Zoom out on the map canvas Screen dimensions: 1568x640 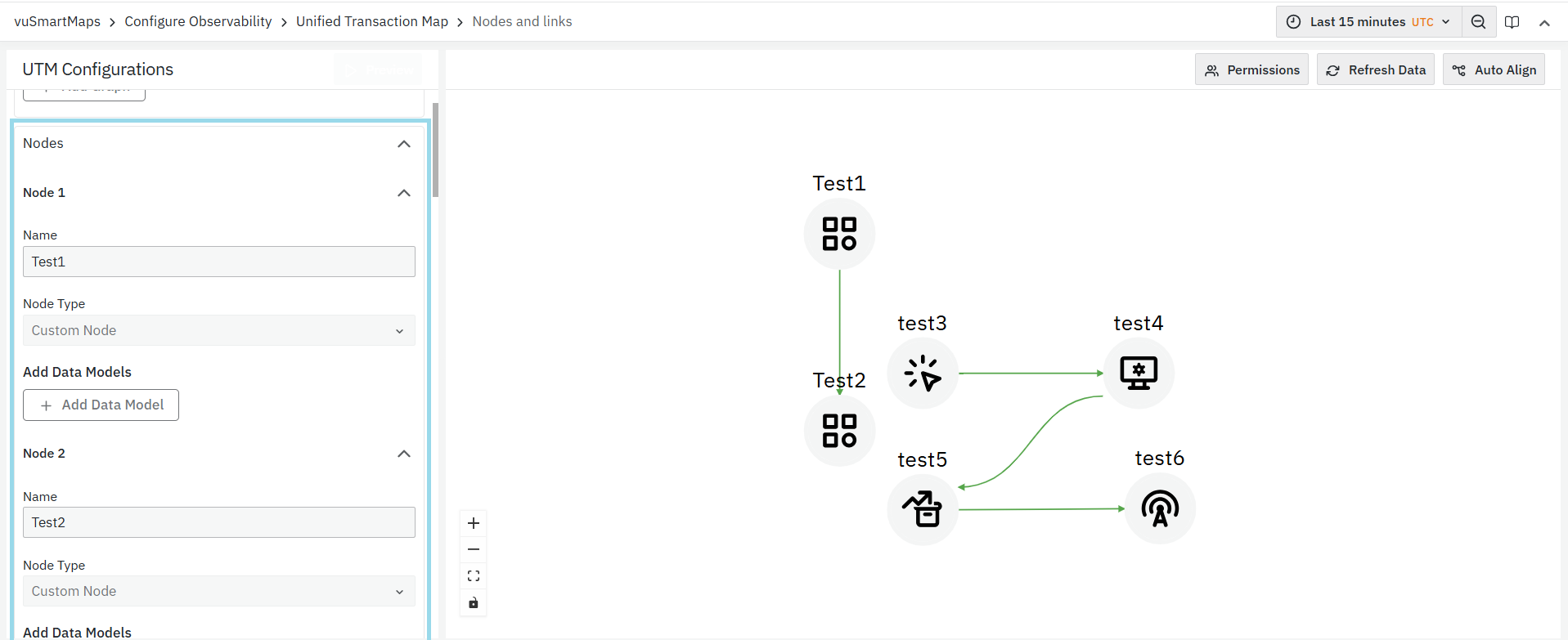coord(474,549)
